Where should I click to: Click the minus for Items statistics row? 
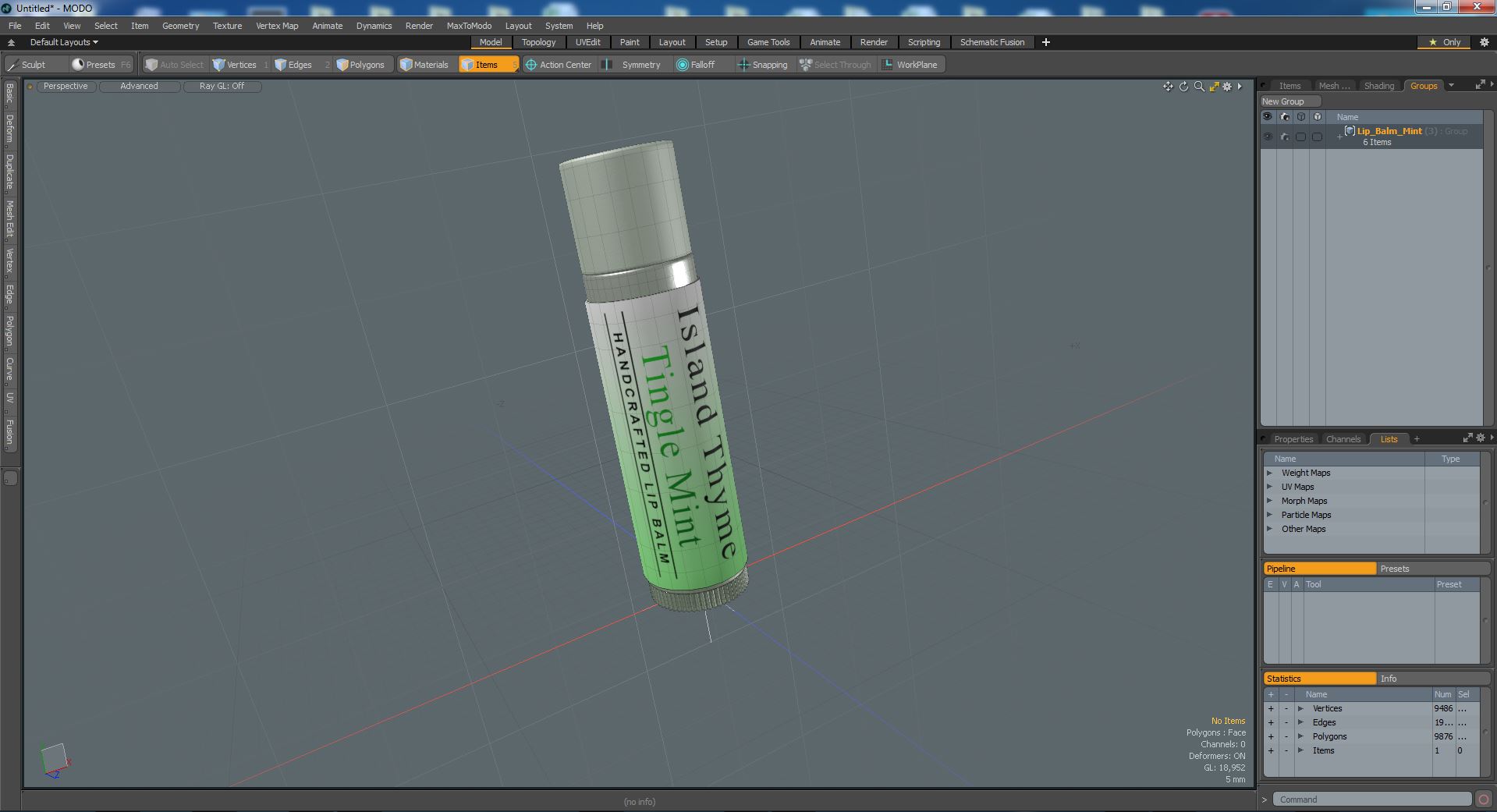tap(1286, 750)
